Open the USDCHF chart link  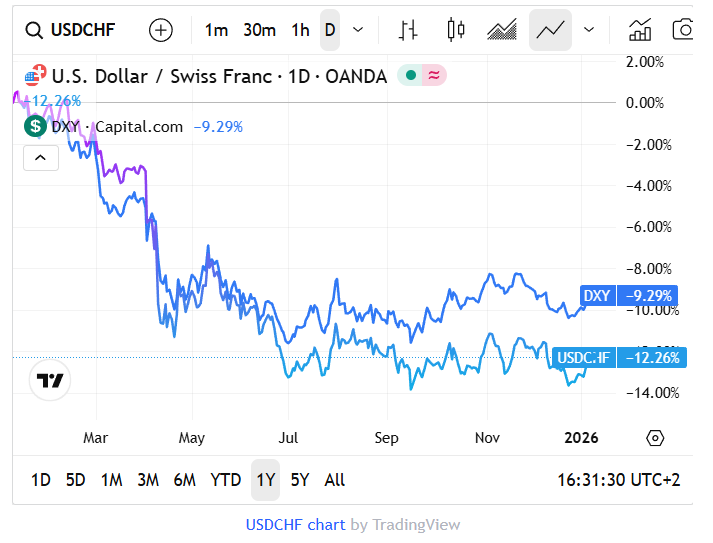[x=295, y=525]
